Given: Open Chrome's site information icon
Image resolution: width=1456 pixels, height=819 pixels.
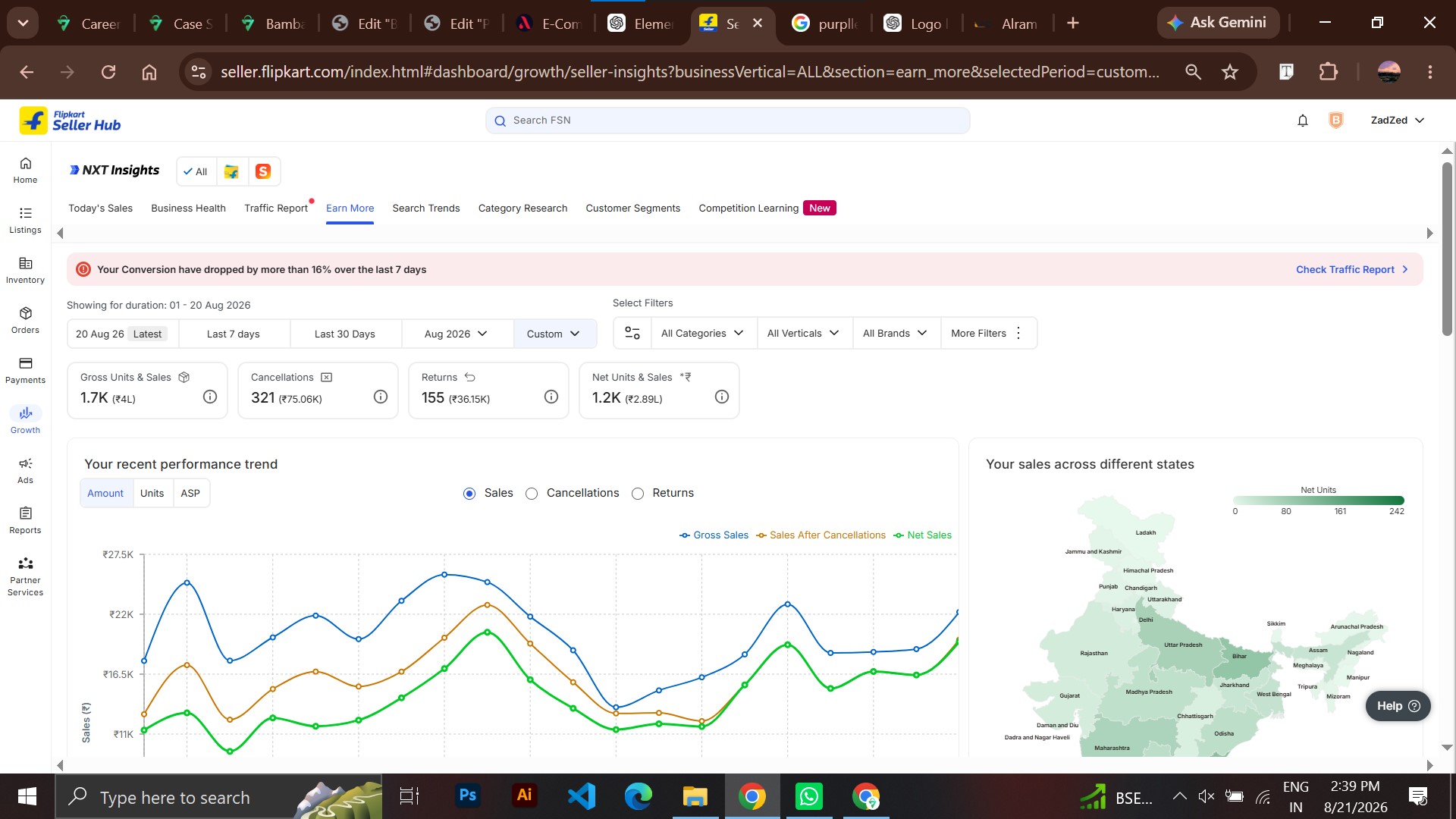Looking at the screenshot, I should [199, 72].
